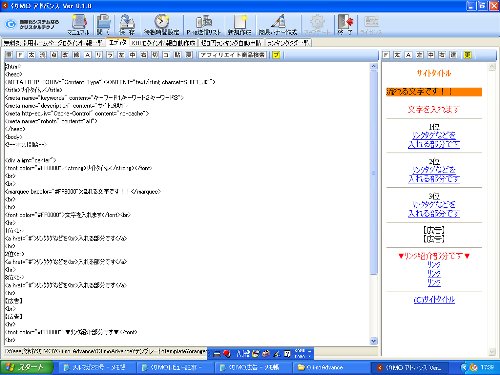Click the meta keywords line in editor
This screenshot has height=375, width=500.
click(94, 98)
